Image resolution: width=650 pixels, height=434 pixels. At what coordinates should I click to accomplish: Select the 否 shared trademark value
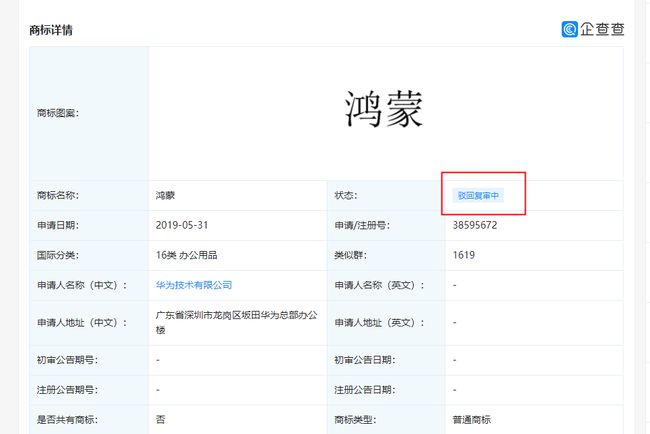[160, 419]
